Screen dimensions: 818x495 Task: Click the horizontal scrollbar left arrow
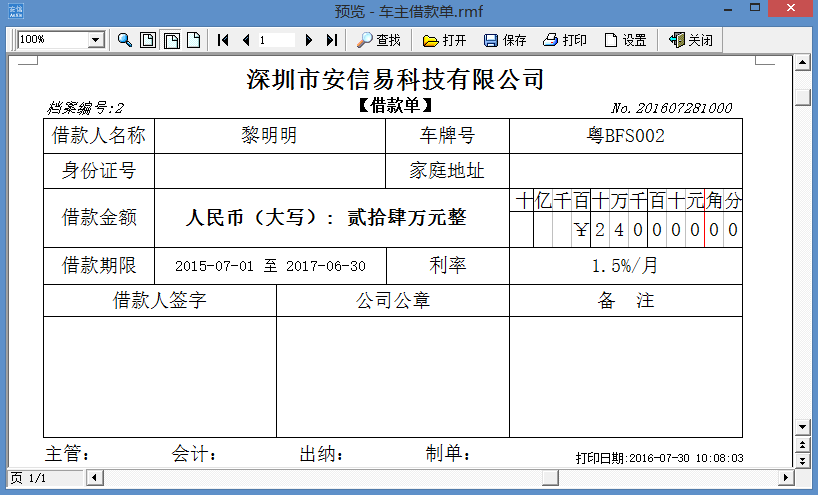pyautogui.click(x=94, y=477)
